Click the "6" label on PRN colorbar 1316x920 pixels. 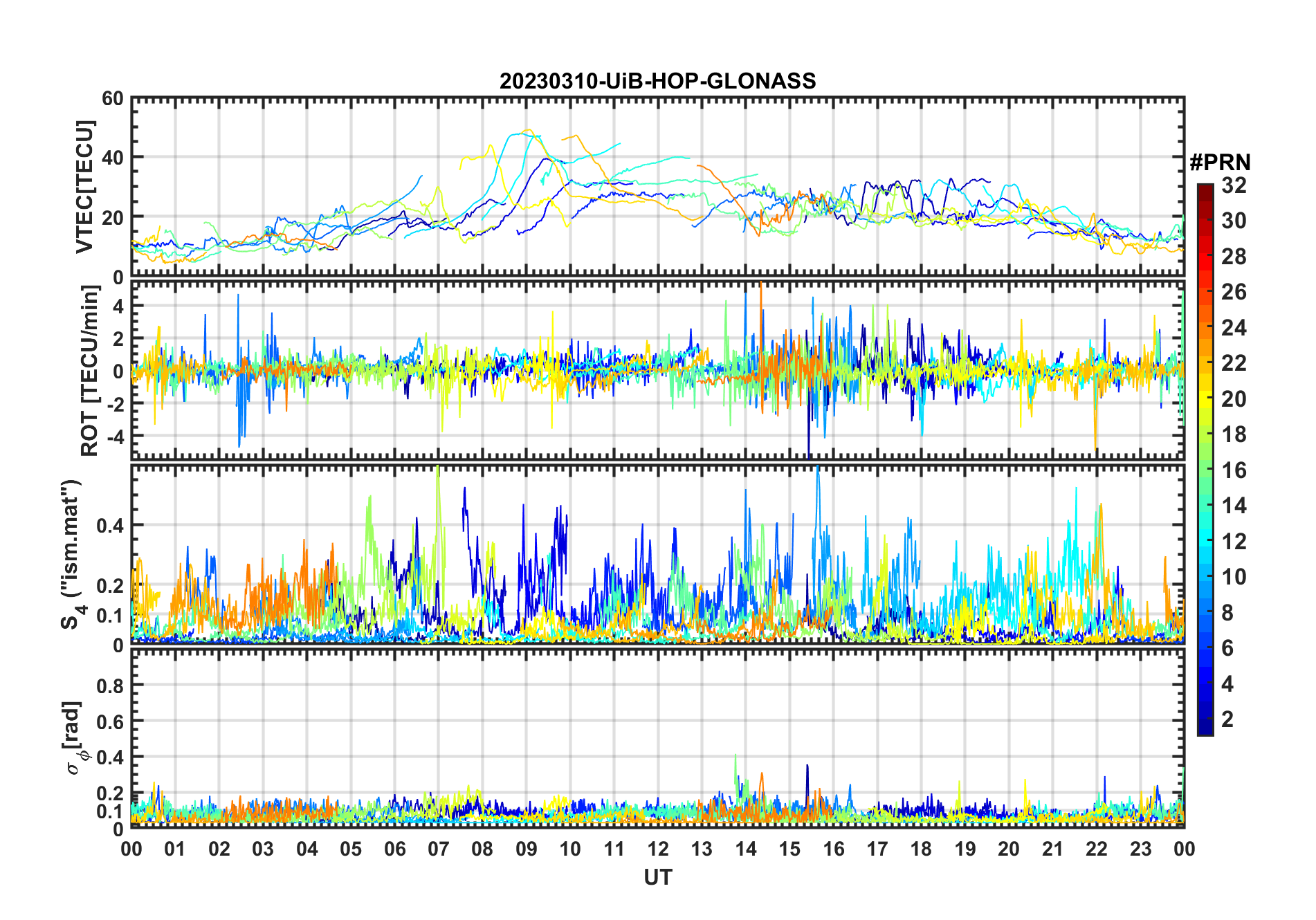[1227, 648]
